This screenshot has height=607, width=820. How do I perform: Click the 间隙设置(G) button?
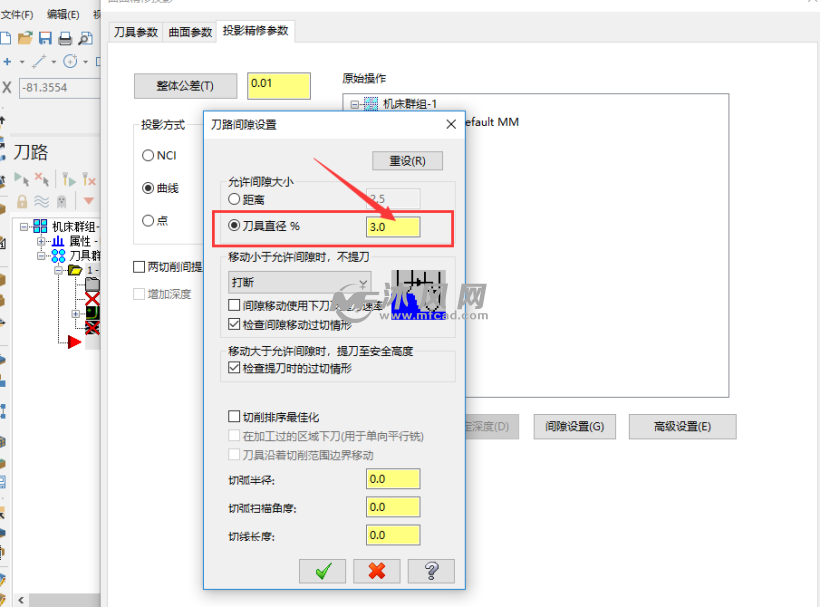tap(574, 427)
